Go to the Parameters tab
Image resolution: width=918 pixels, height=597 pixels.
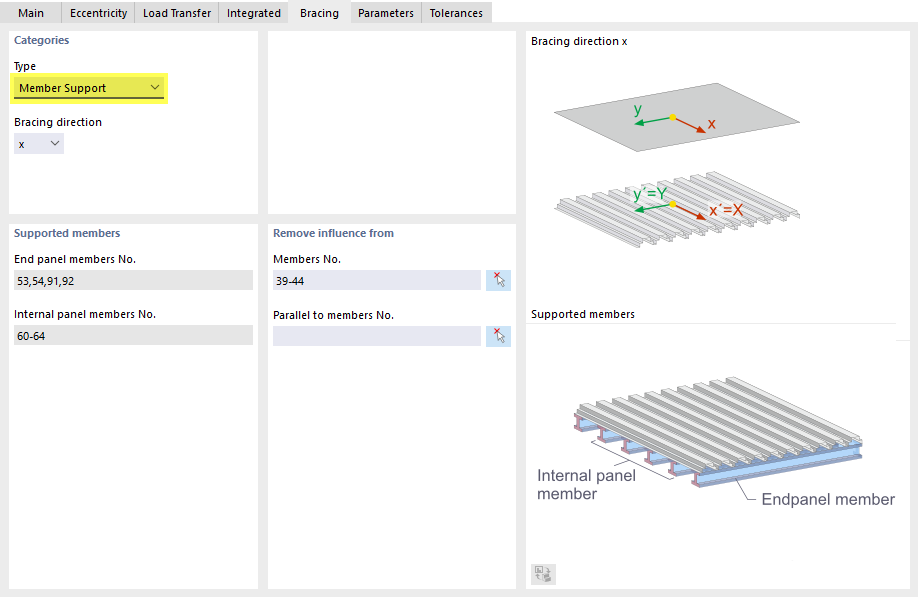click(x=386, y=13)
